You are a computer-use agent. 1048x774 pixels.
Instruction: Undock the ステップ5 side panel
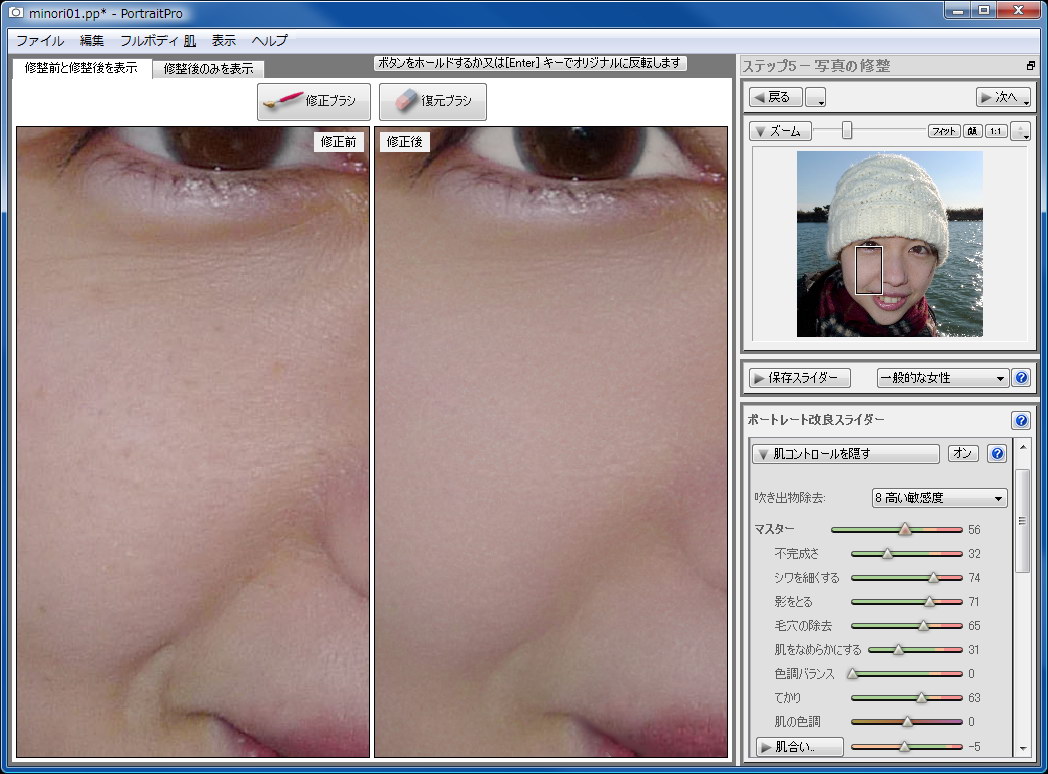click(x=1030, y=66)
